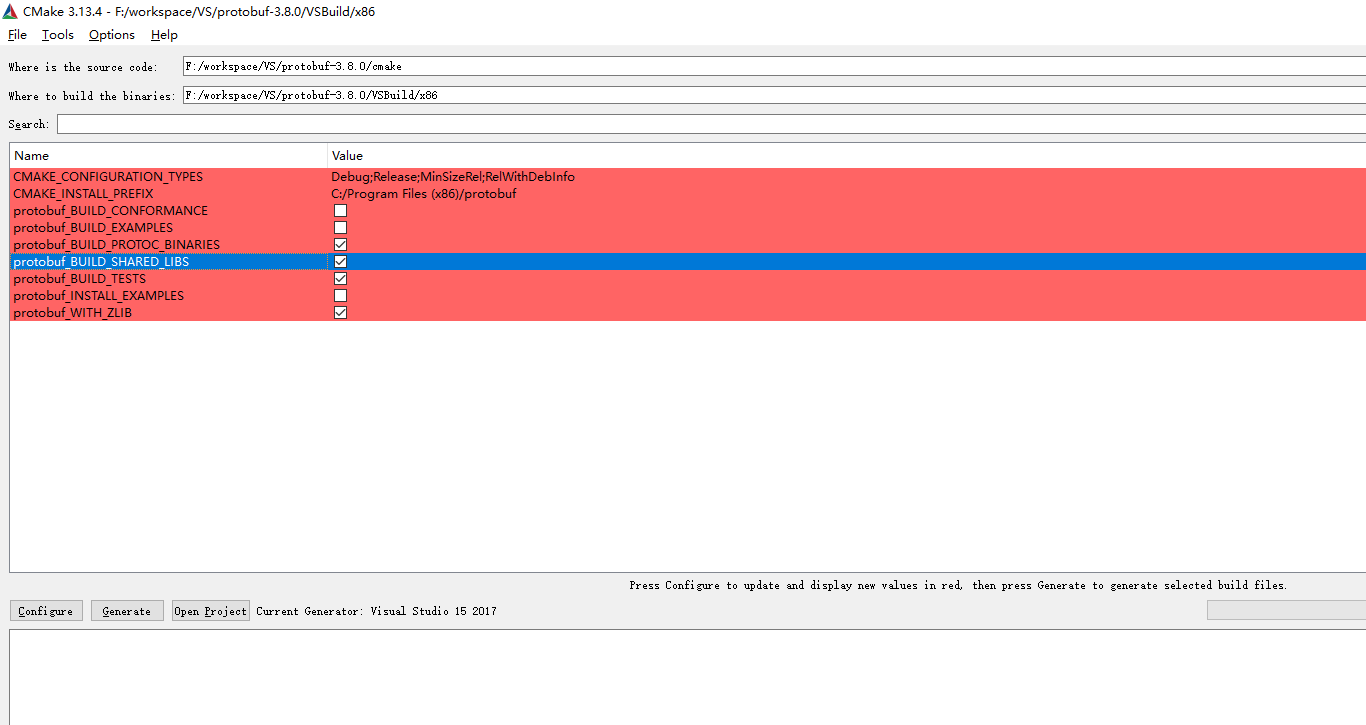Open the File menu
Screen dimensions: 1366x725
tap(17, 35)
